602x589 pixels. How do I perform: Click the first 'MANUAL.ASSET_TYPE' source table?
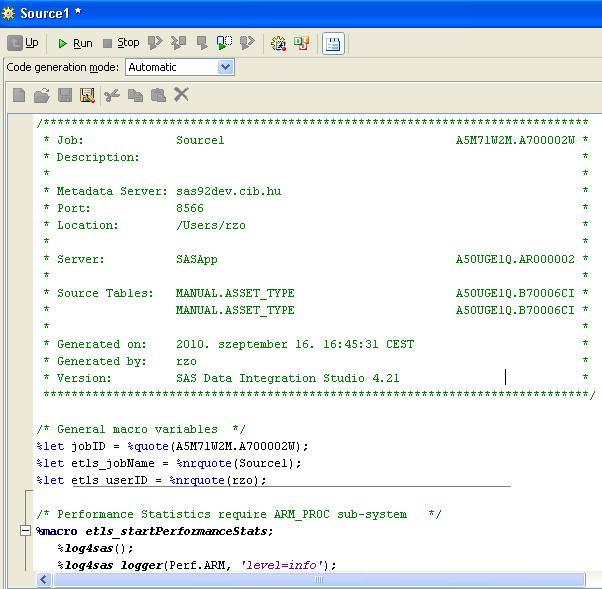[235, 293]
